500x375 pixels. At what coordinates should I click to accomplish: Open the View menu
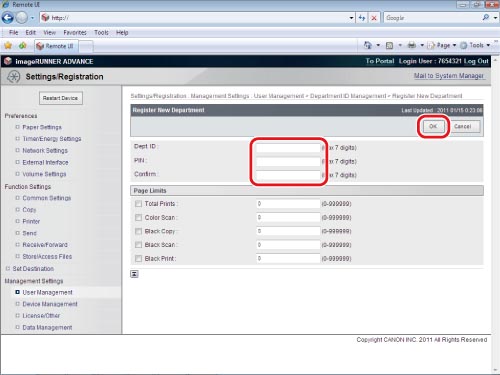point(49,32)
